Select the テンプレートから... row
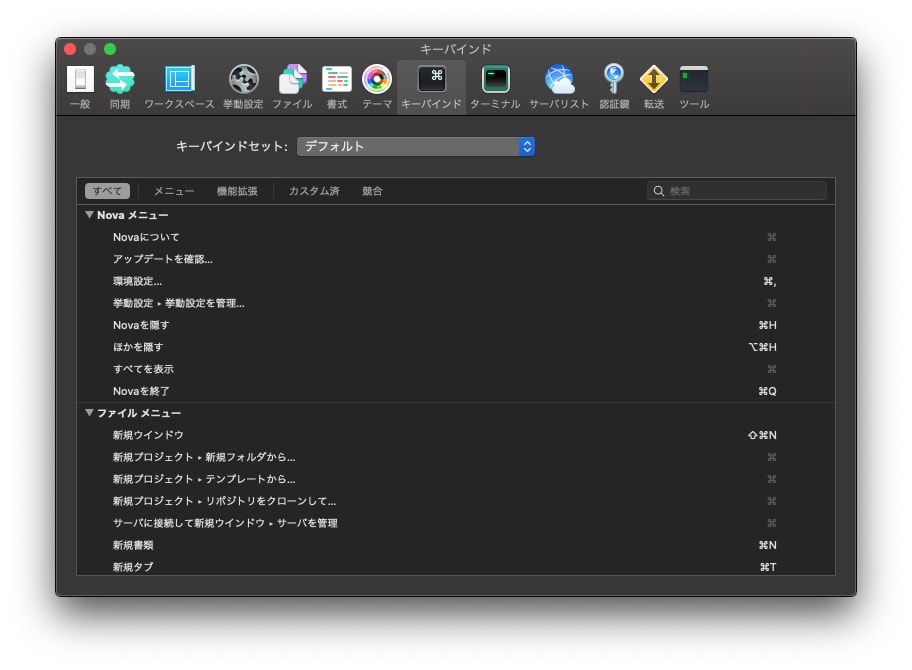 pyautogui.click(x=456, y=479)
